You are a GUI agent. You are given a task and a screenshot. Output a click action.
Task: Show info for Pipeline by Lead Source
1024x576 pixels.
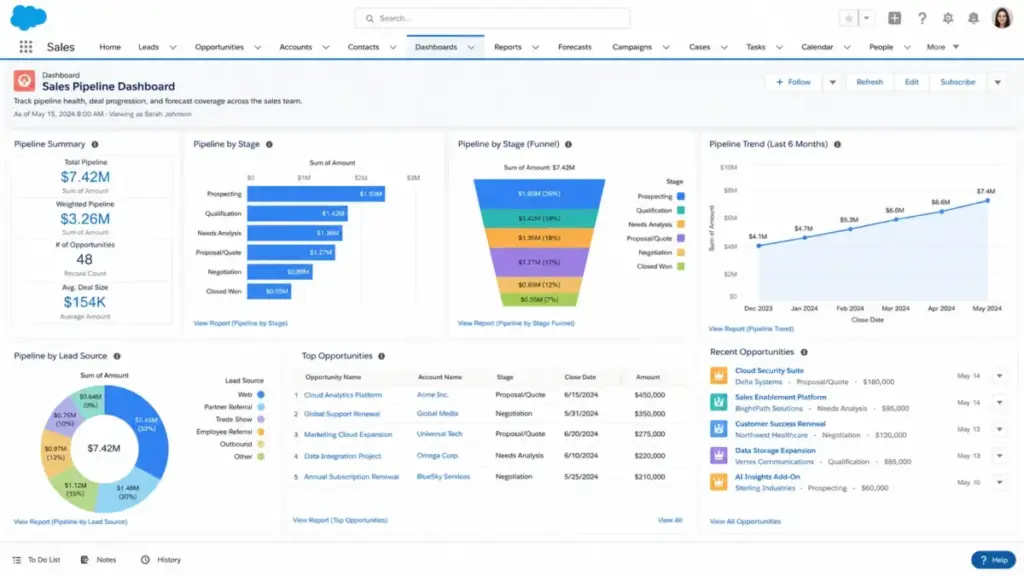click(x=117, y=356)
